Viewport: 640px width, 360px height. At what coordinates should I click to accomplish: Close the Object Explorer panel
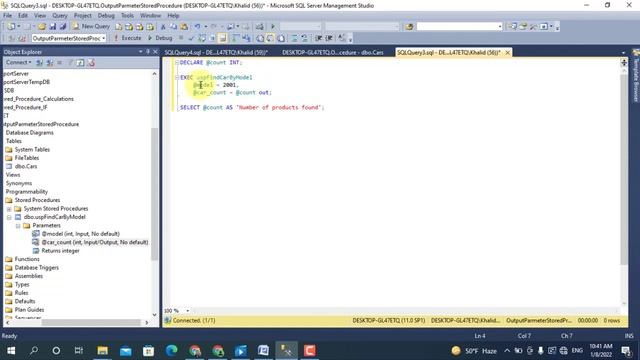(155, 52)
